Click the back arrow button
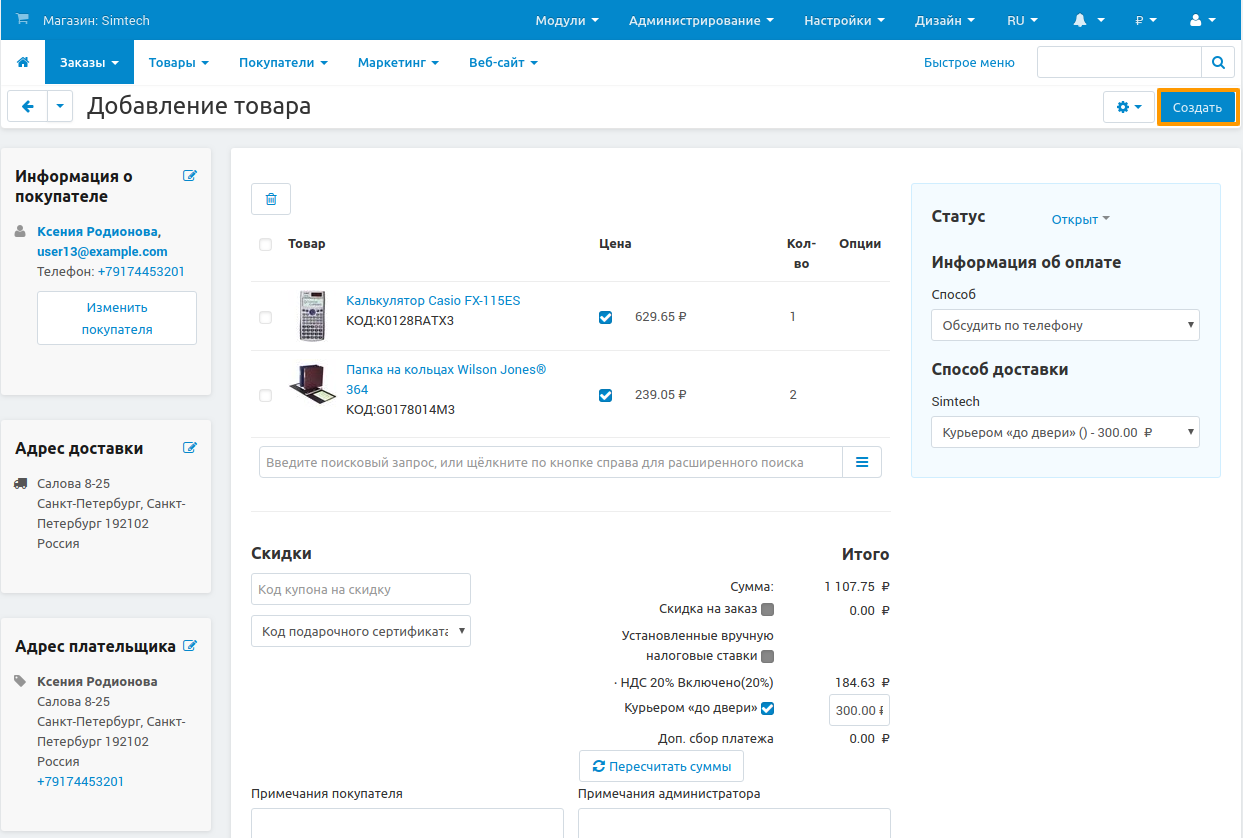 27,107
